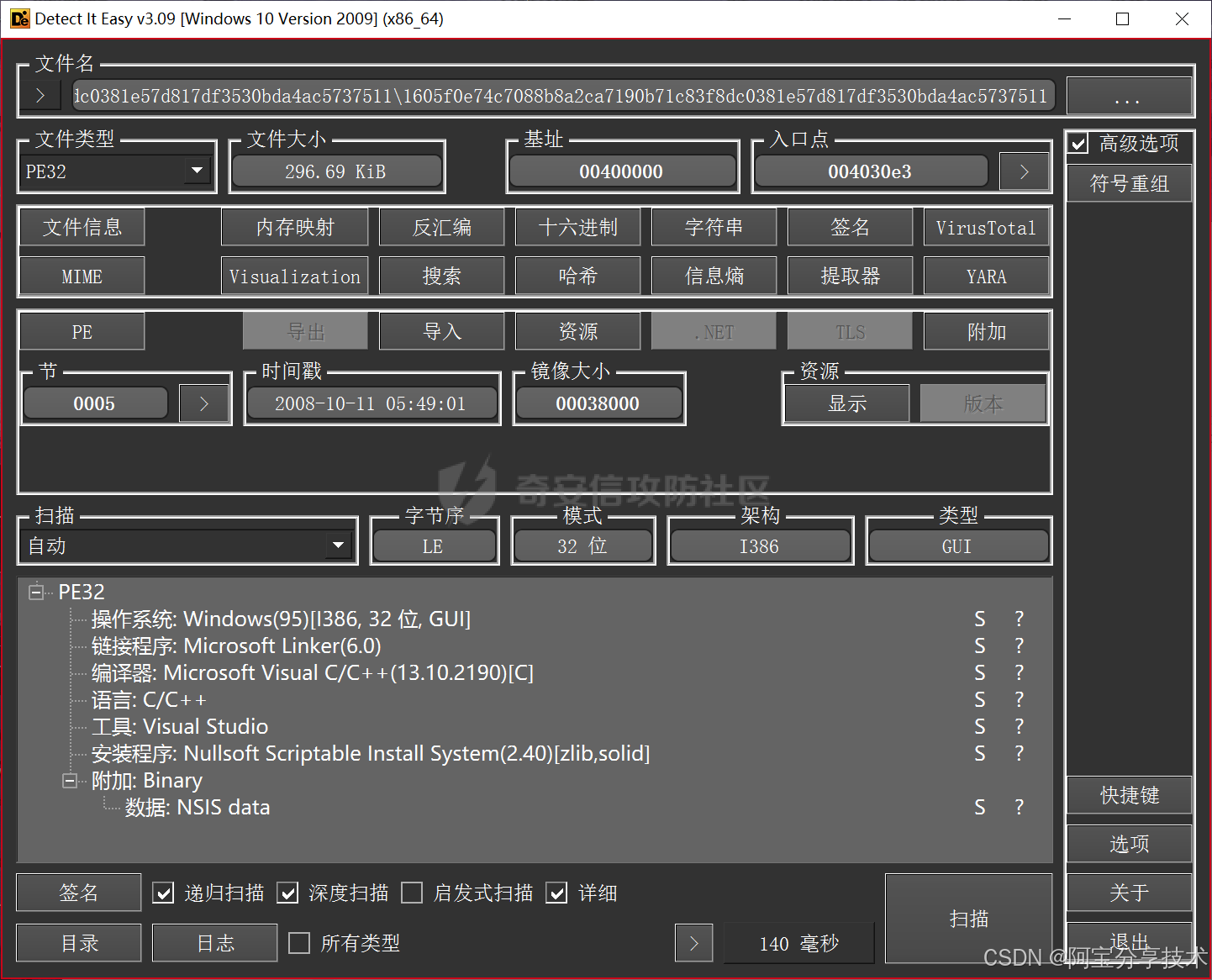Toggle the 递归扫描 checkbox
Image resolution: width=1212 pixels, height=980 pixels.
(x=163, y=893)
